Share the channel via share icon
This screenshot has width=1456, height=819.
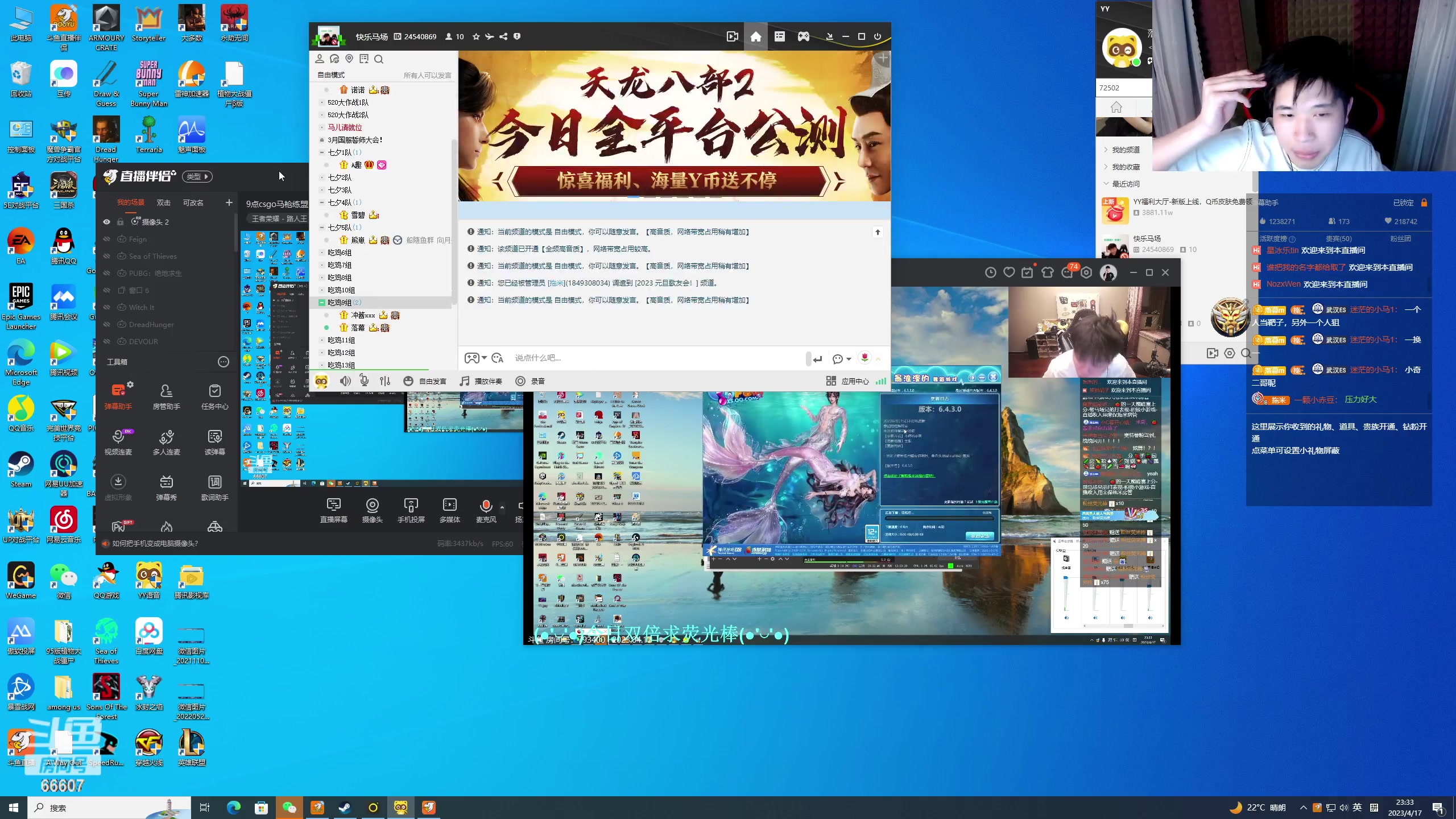pos(503,36)
